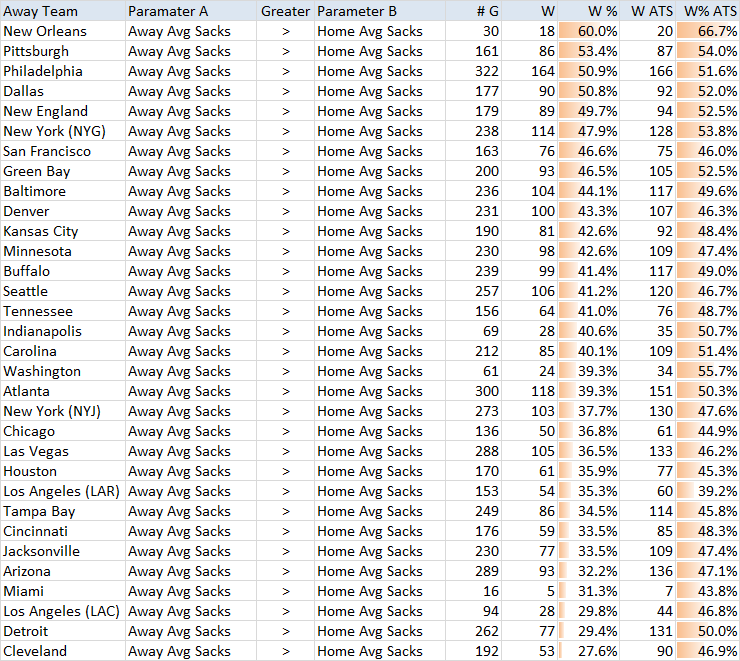The height and width of the screenshot is (661, 740).
Task: Select New York (NYG) 128 W ATS cell
Action: (648, 131)
